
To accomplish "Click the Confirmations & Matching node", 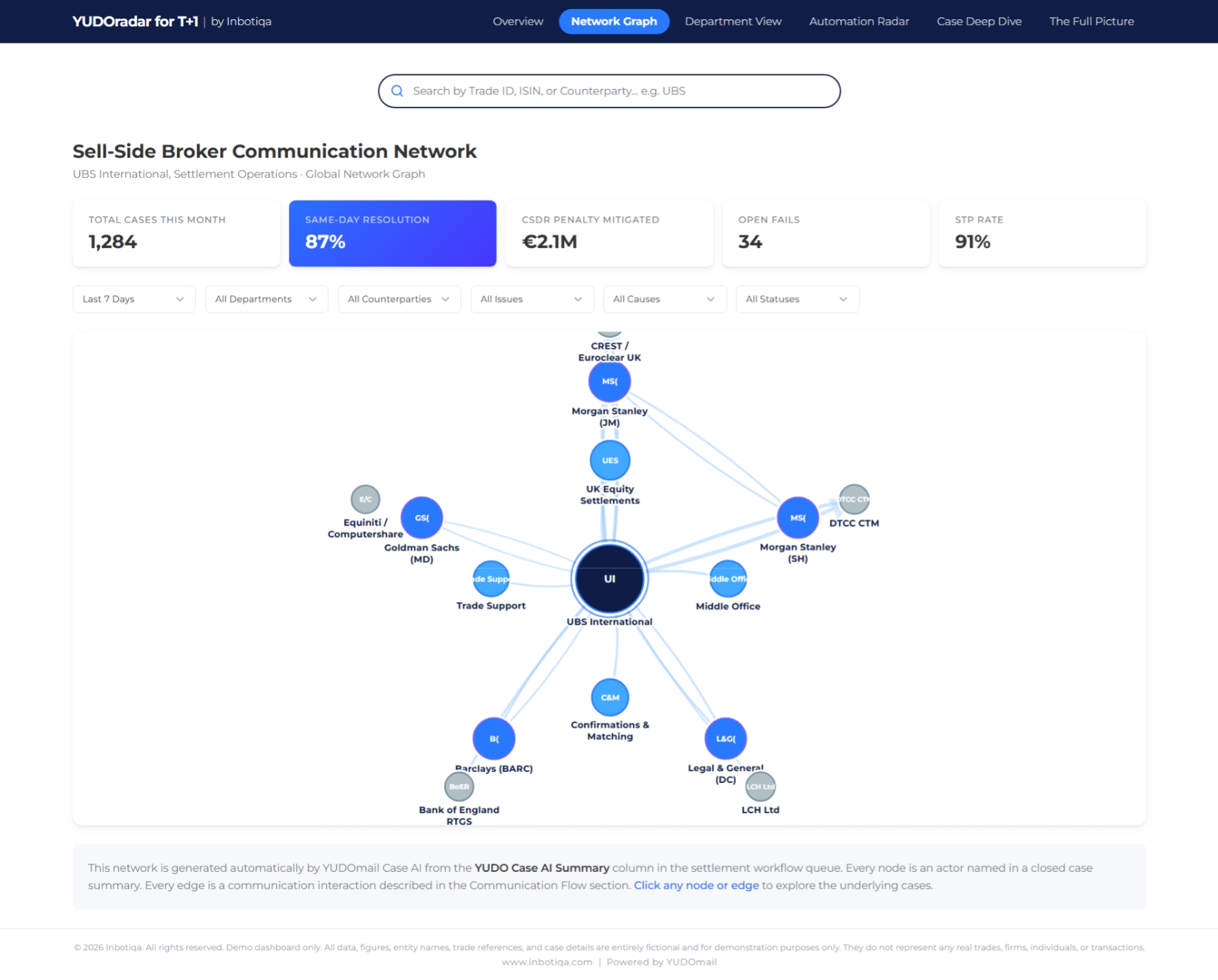I will tap(609, 698).
